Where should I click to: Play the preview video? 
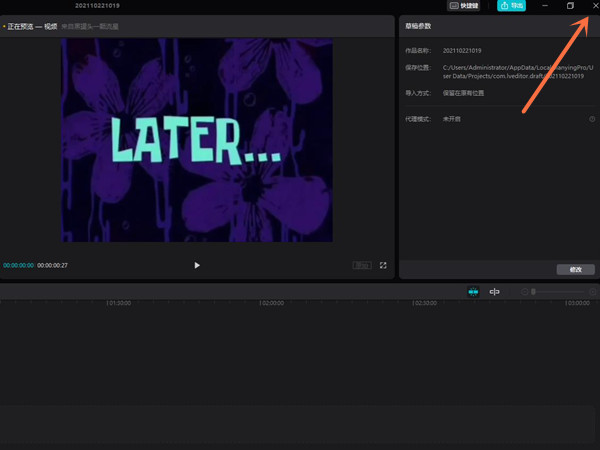197,265
